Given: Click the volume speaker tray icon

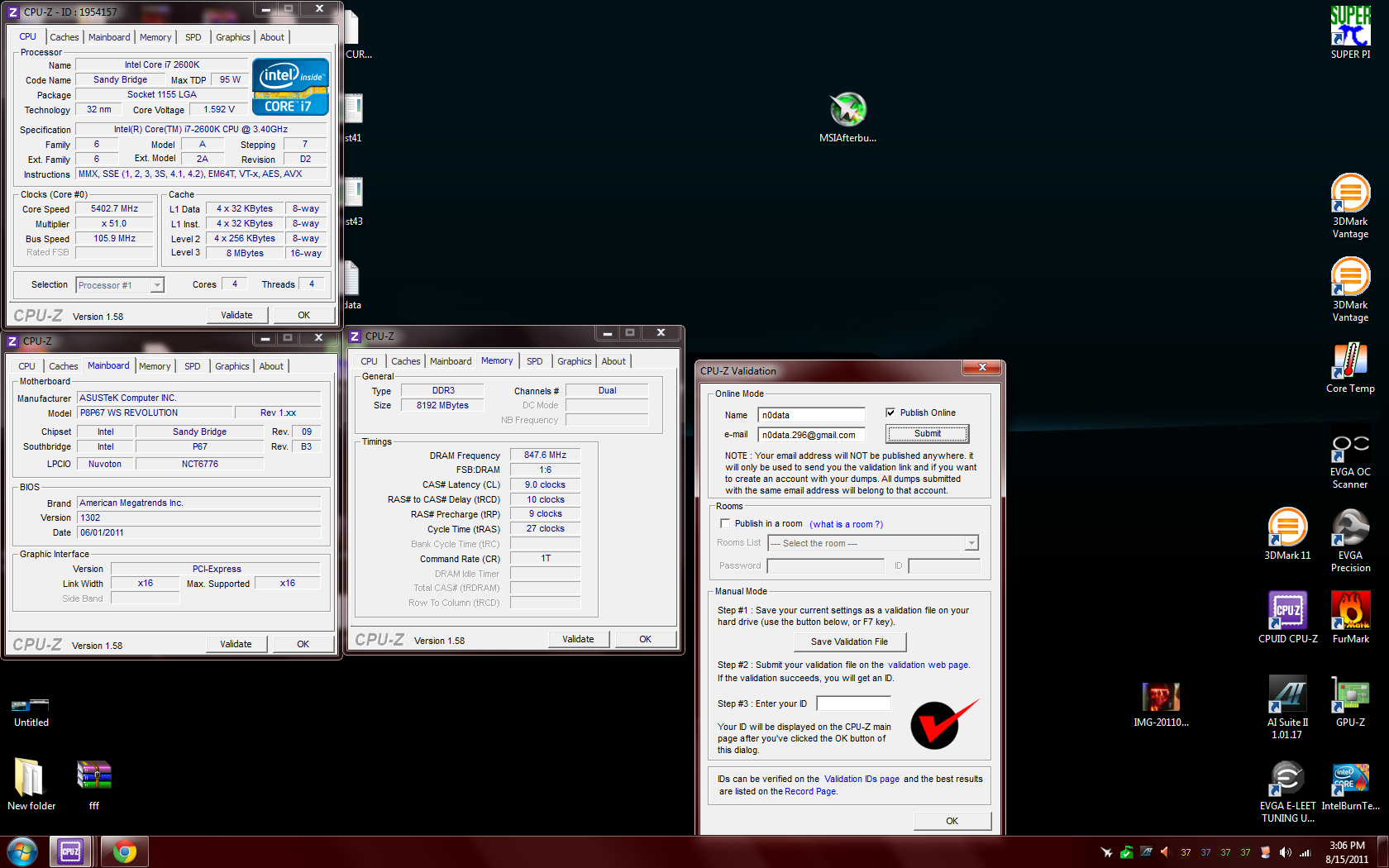Looking at the screenshot, I should pyautogui.click(x=1286, y=852).
